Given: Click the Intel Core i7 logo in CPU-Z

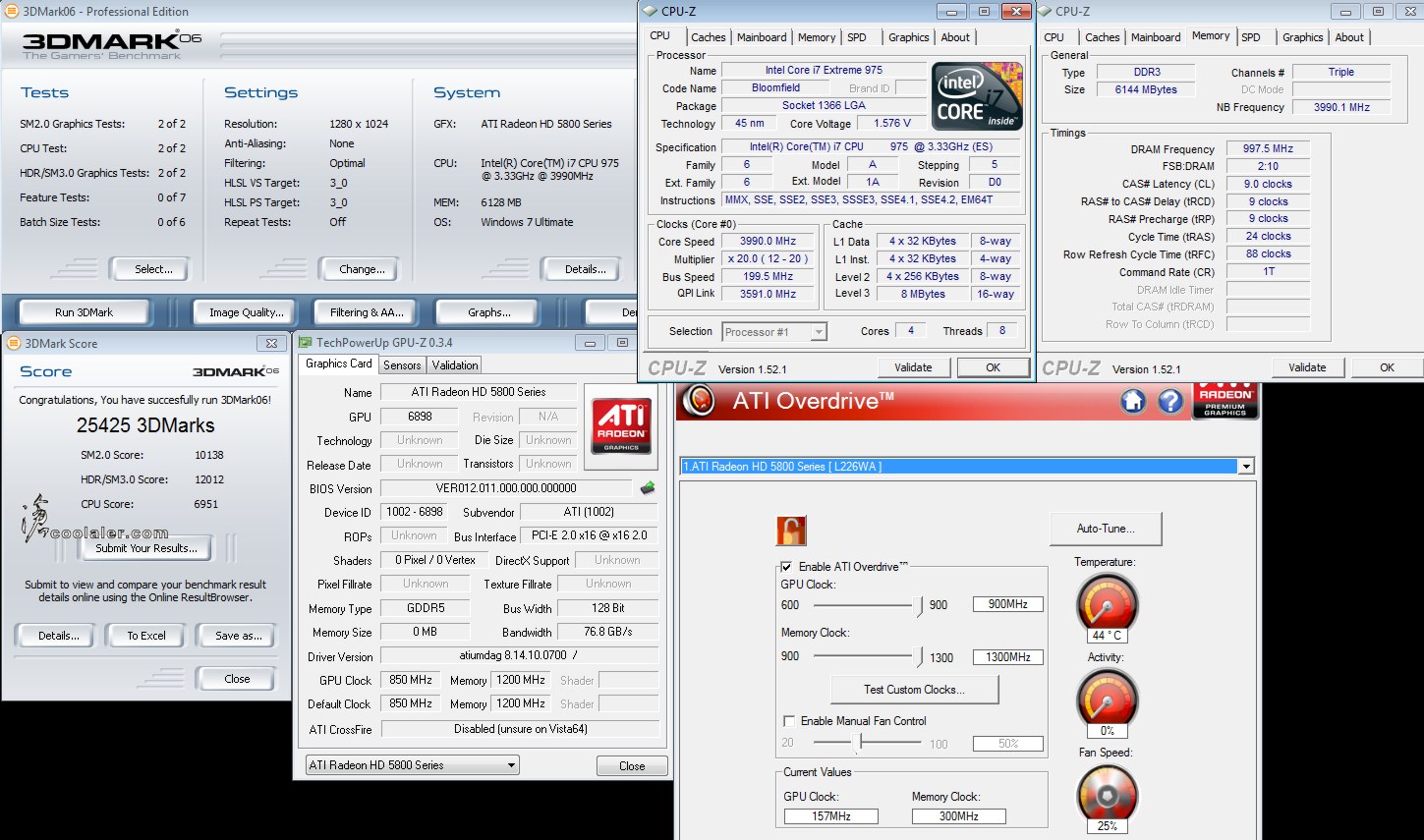Looking at the screenshot, I should click(976, 96).
